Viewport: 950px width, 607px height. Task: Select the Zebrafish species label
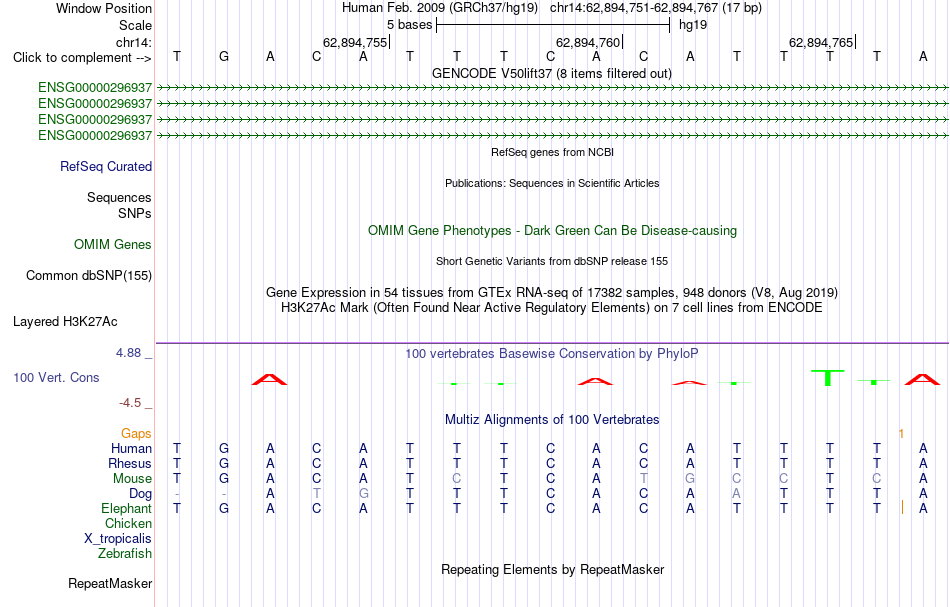point(125,554)
